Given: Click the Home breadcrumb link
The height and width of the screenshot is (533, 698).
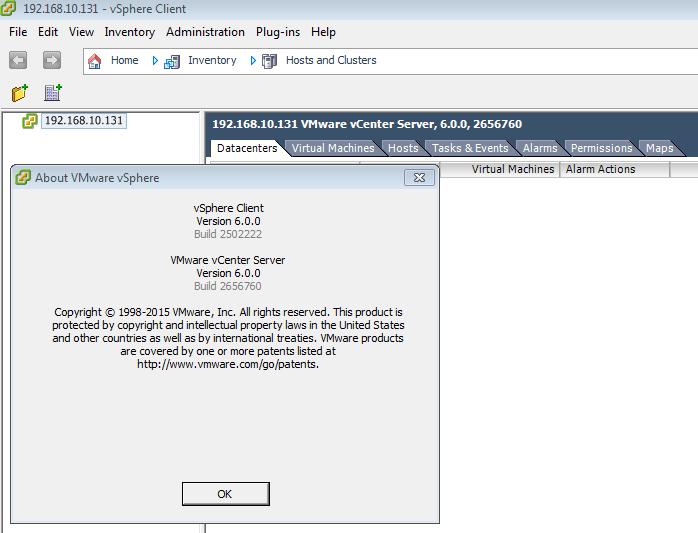Looking at the screenshot, I should pyautogui.click(x=124, y=60).
